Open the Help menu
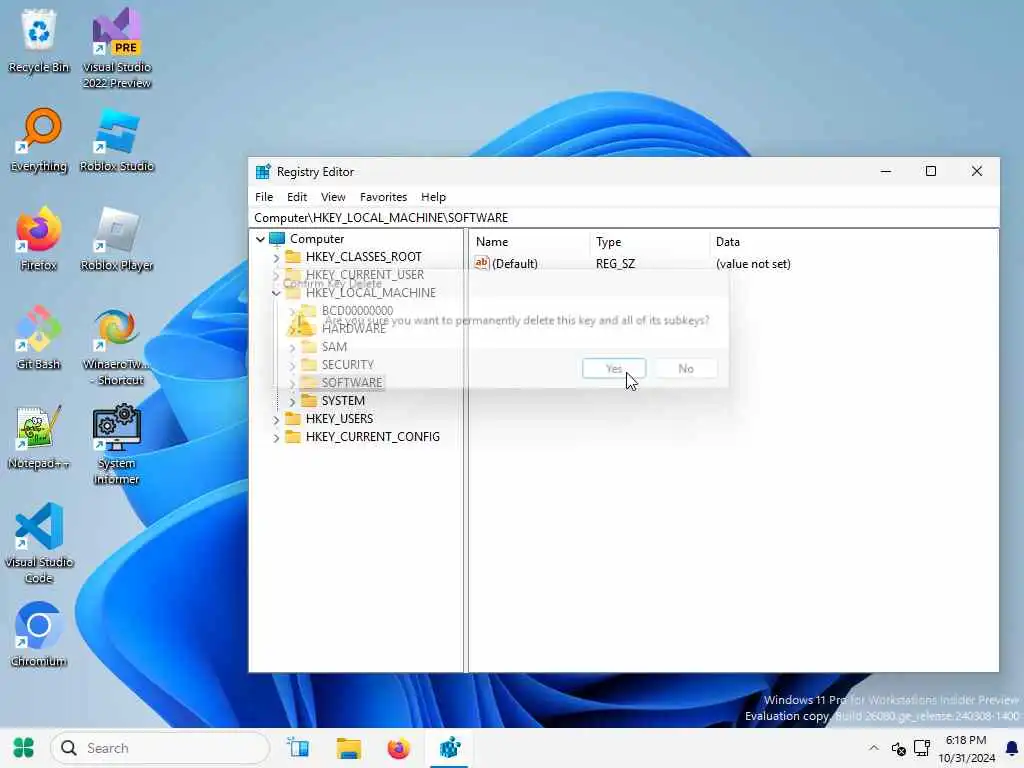The width and height of the screenshot is (1024, 768). click(x=433, y=197)
